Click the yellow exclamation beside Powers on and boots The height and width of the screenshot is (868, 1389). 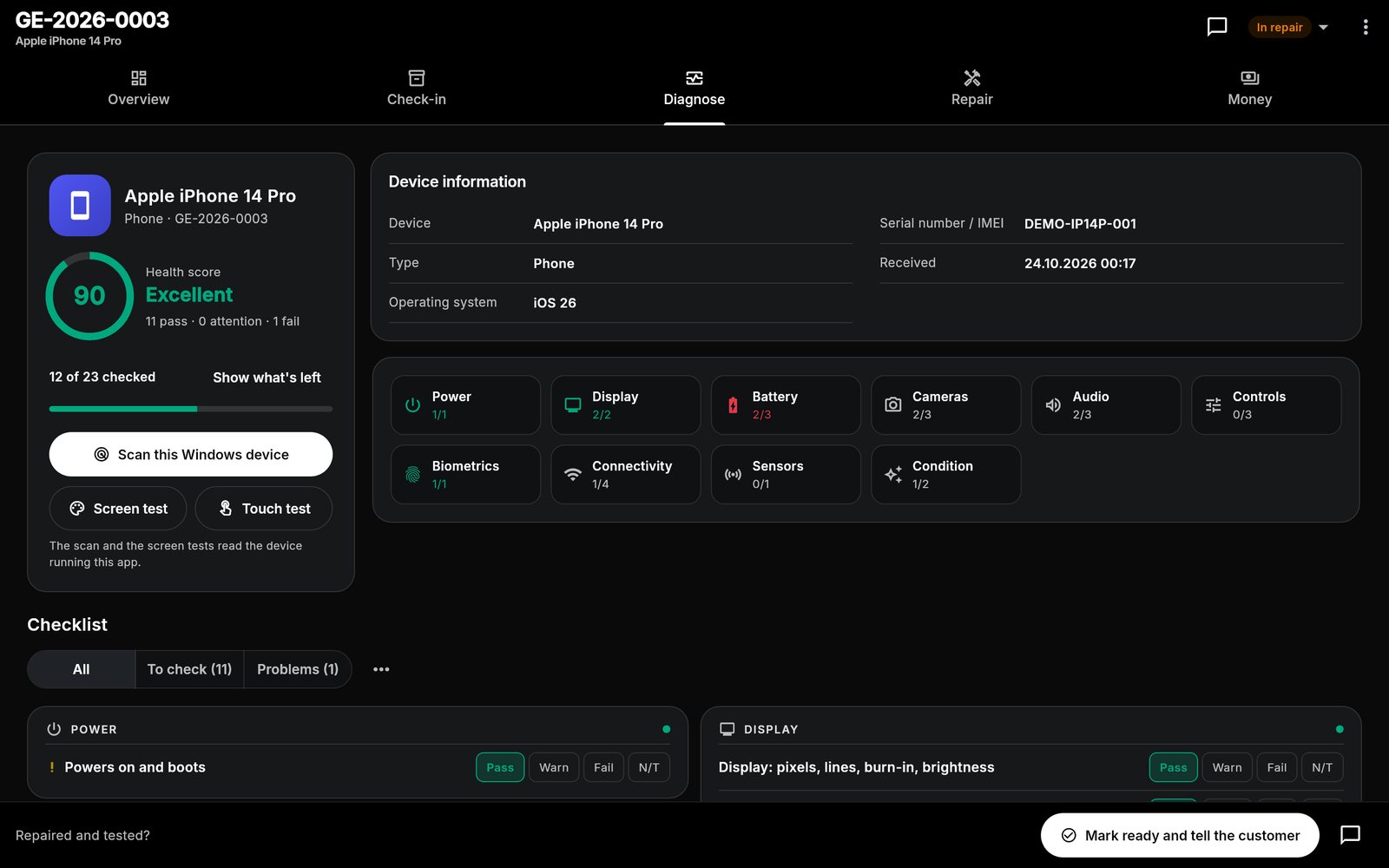pyautogui.click(x=52, y=767)
